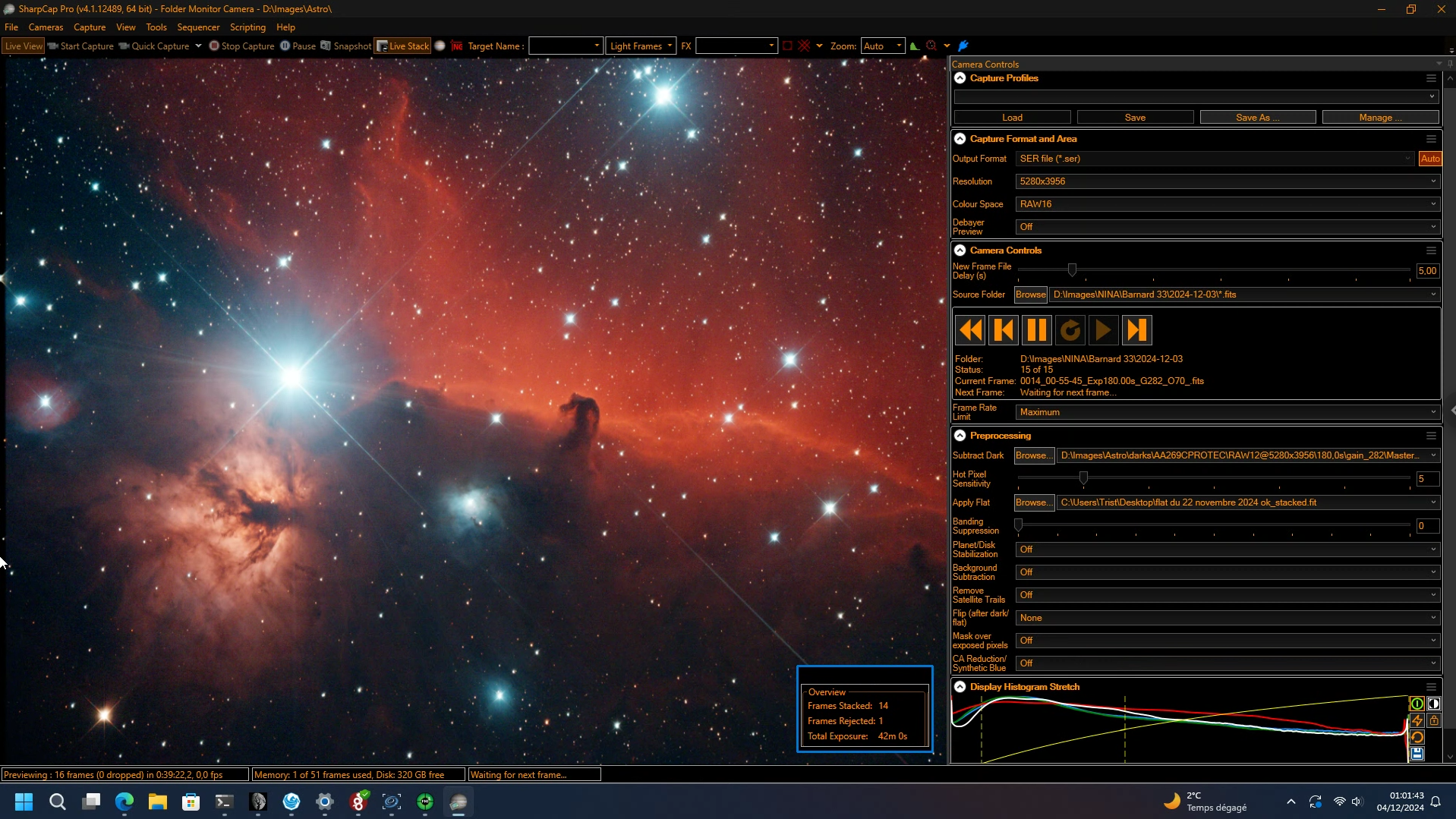Viewport: 1456px width, 819px height.
Task: Open the File menu
Action: [x=11, y=27]
